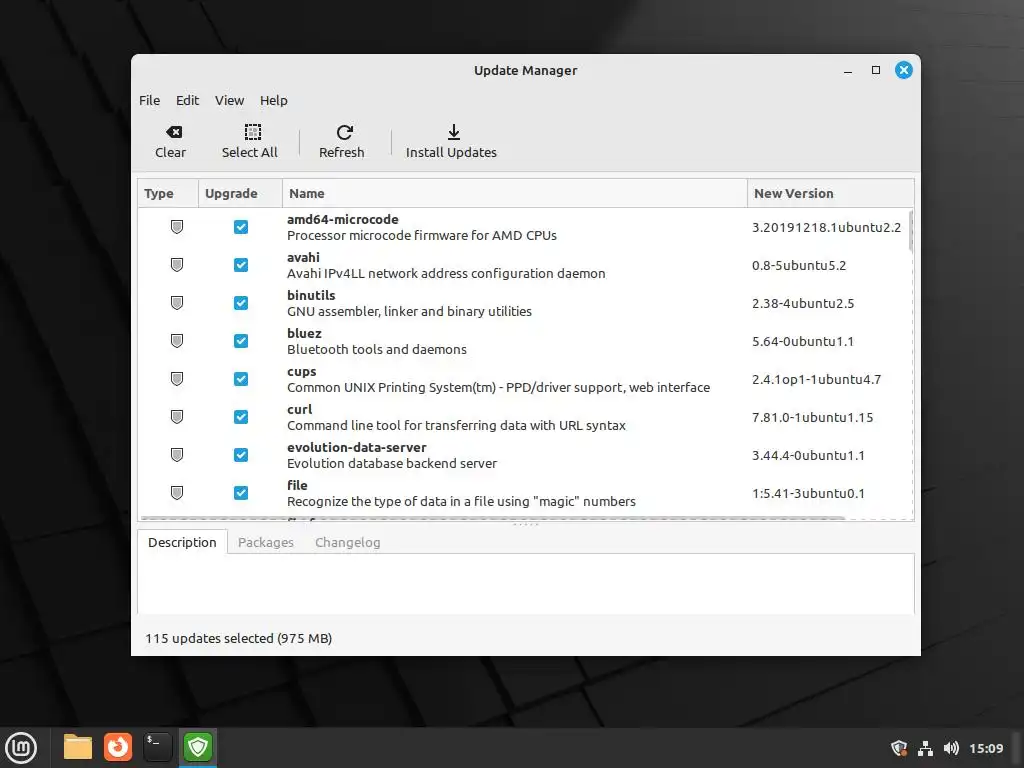Select the curl package name
Screen dimensions: 1024x768
[x=300, y=409]
